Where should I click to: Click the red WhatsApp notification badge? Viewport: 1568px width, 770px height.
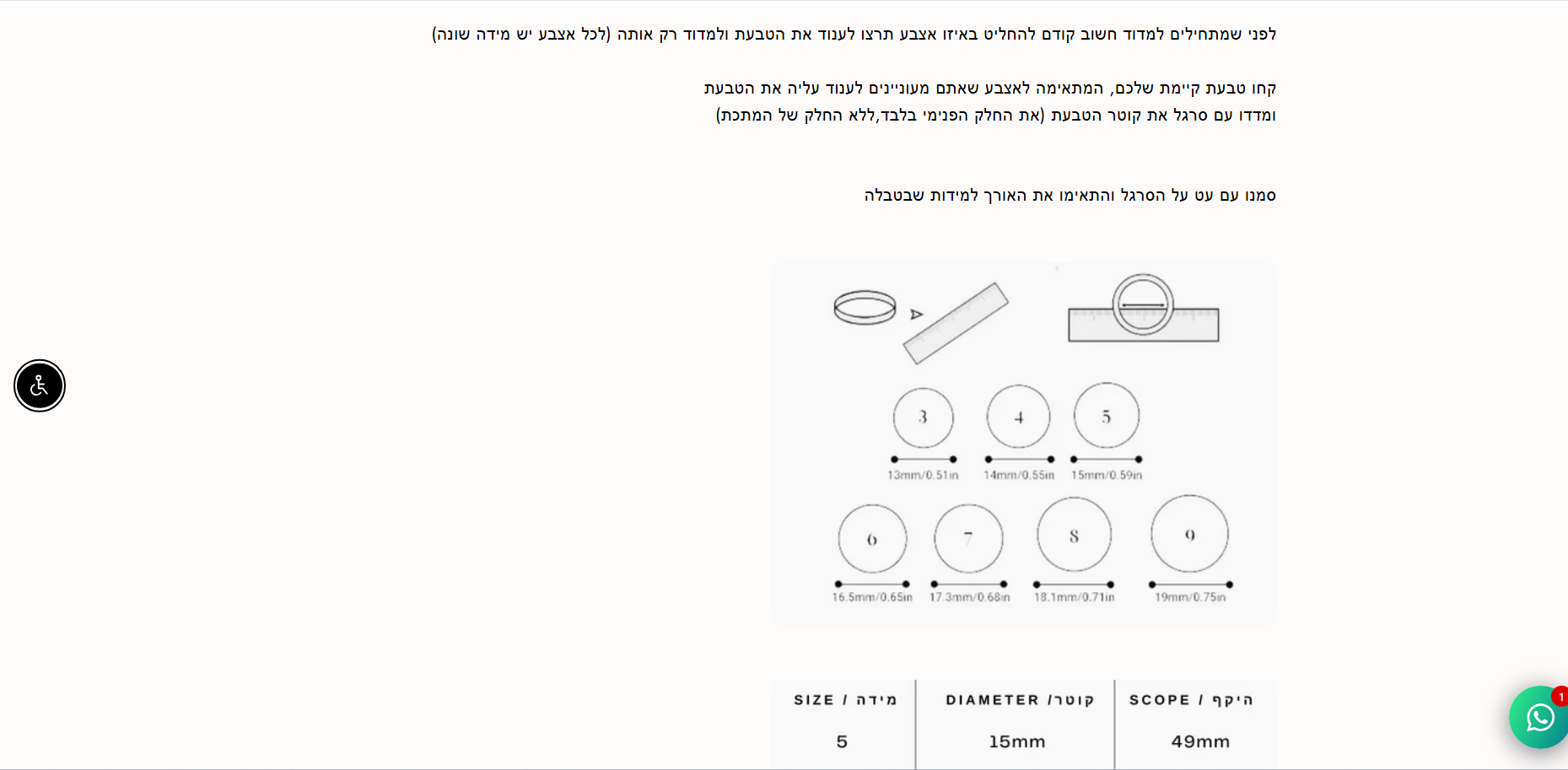1560,697
